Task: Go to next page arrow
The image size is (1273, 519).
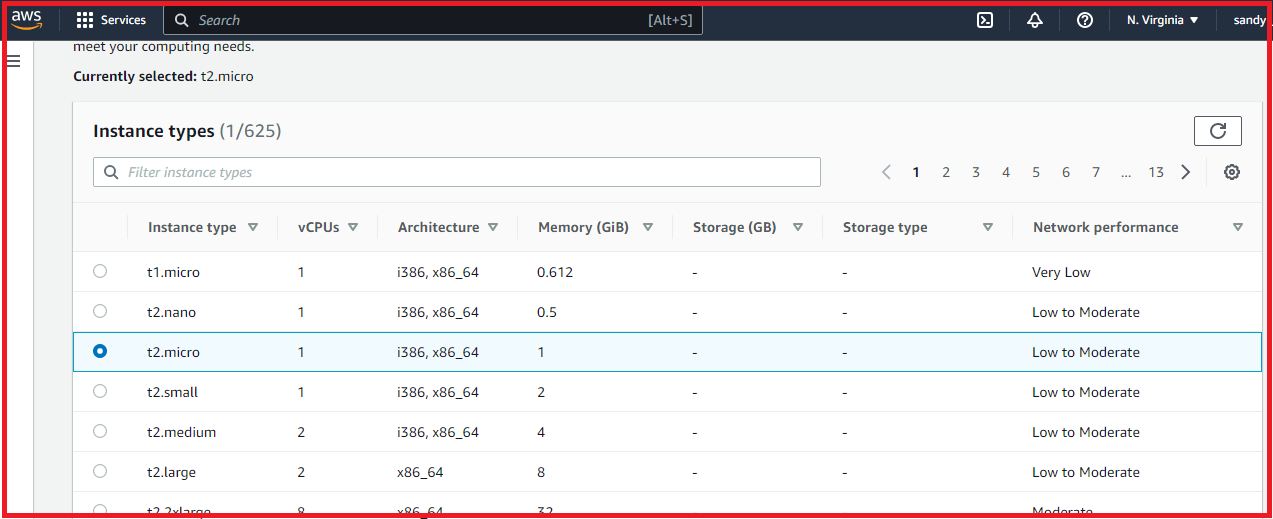Action: tap(1186, 172)
